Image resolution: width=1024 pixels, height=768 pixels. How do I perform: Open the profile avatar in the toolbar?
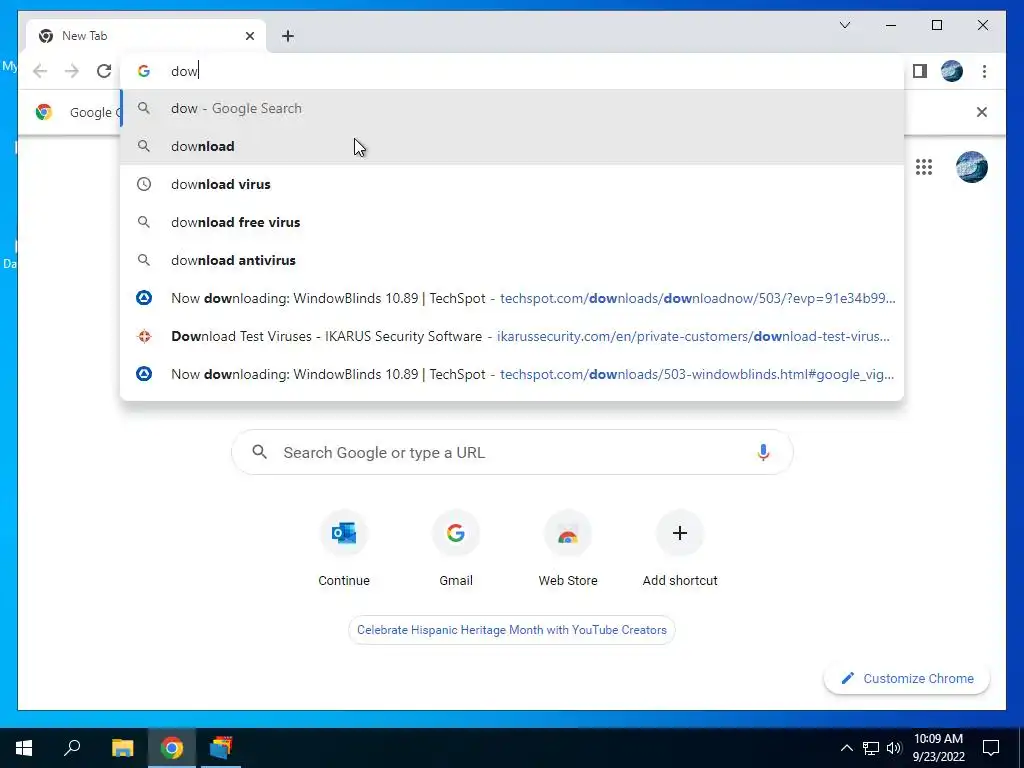click(x=952, y=71)
